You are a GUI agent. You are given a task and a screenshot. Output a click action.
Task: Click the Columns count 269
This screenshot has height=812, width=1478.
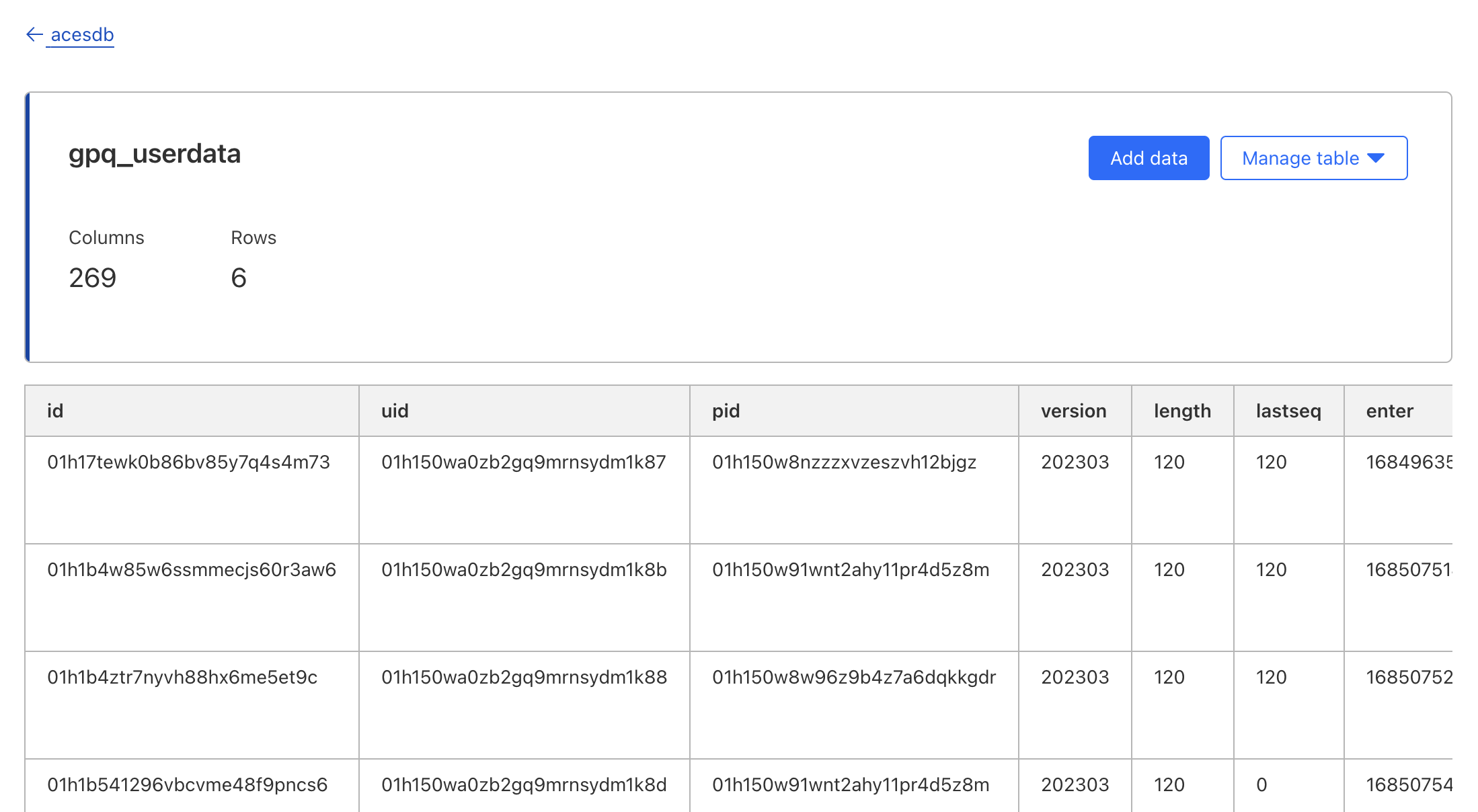tap(93, 278)
